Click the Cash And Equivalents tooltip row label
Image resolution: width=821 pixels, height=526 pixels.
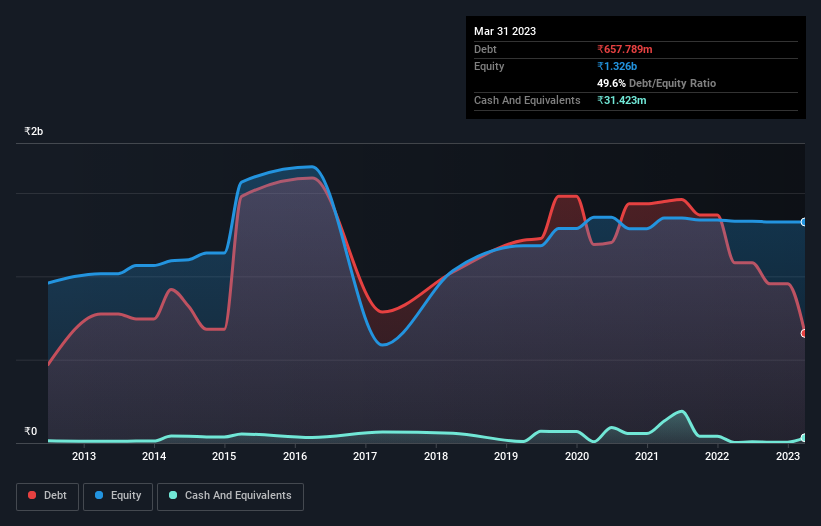pyautogui.click(x=527, y=100)
